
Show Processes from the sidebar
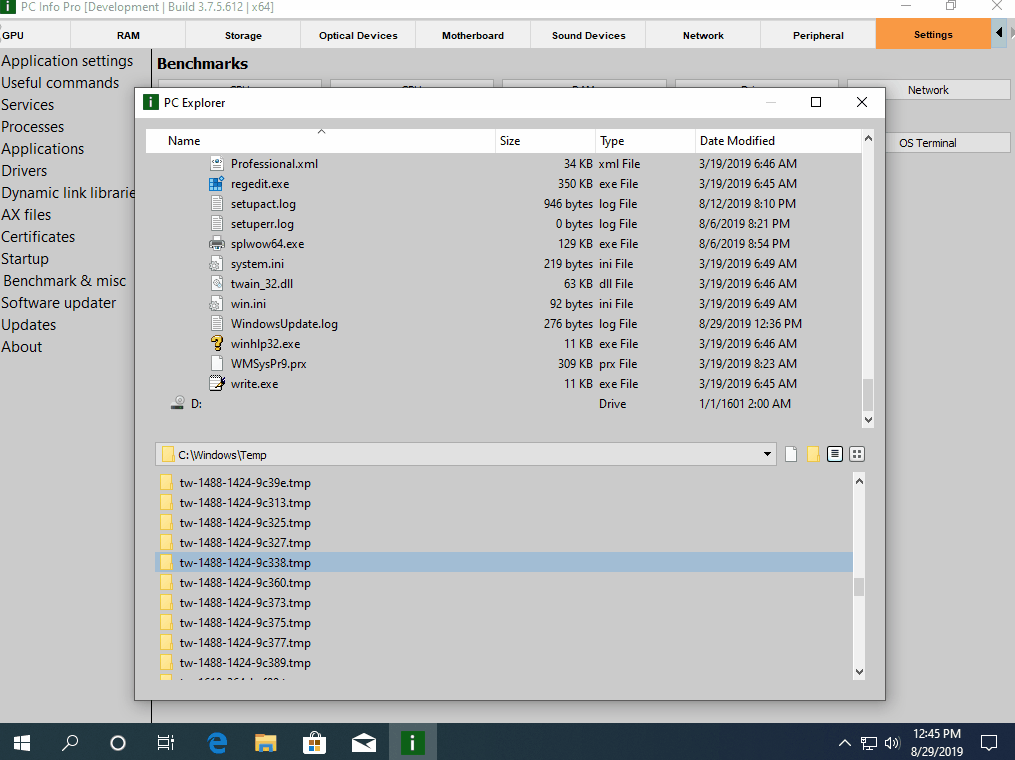pos(33,127)
